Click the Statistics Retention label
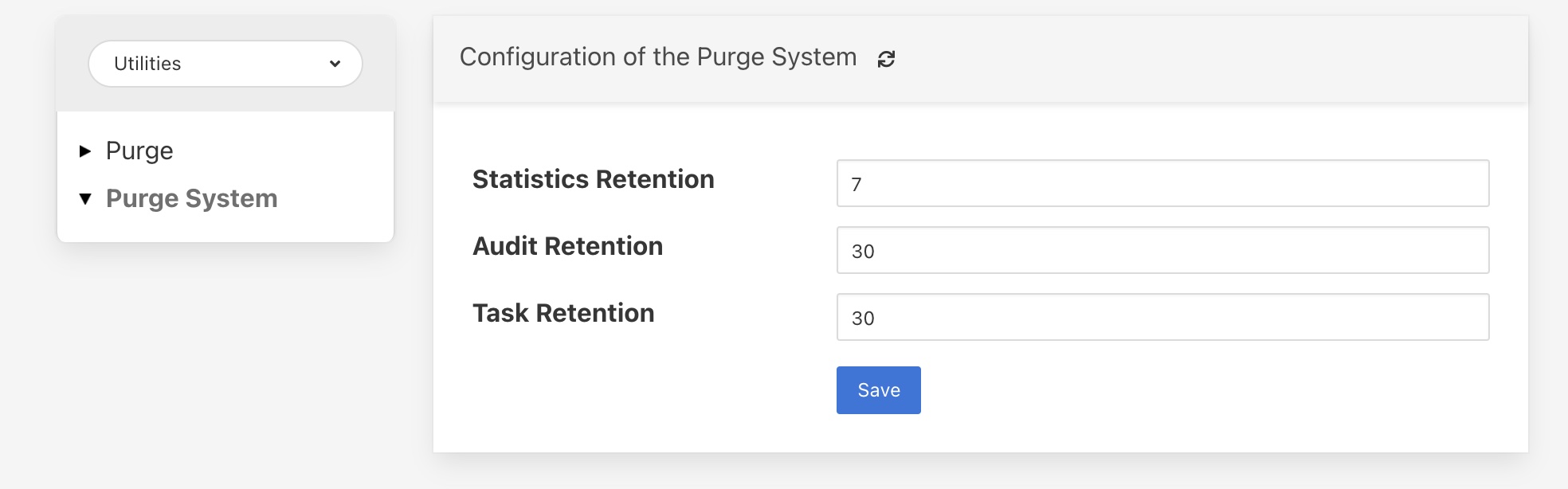 [x=593, y=180]
